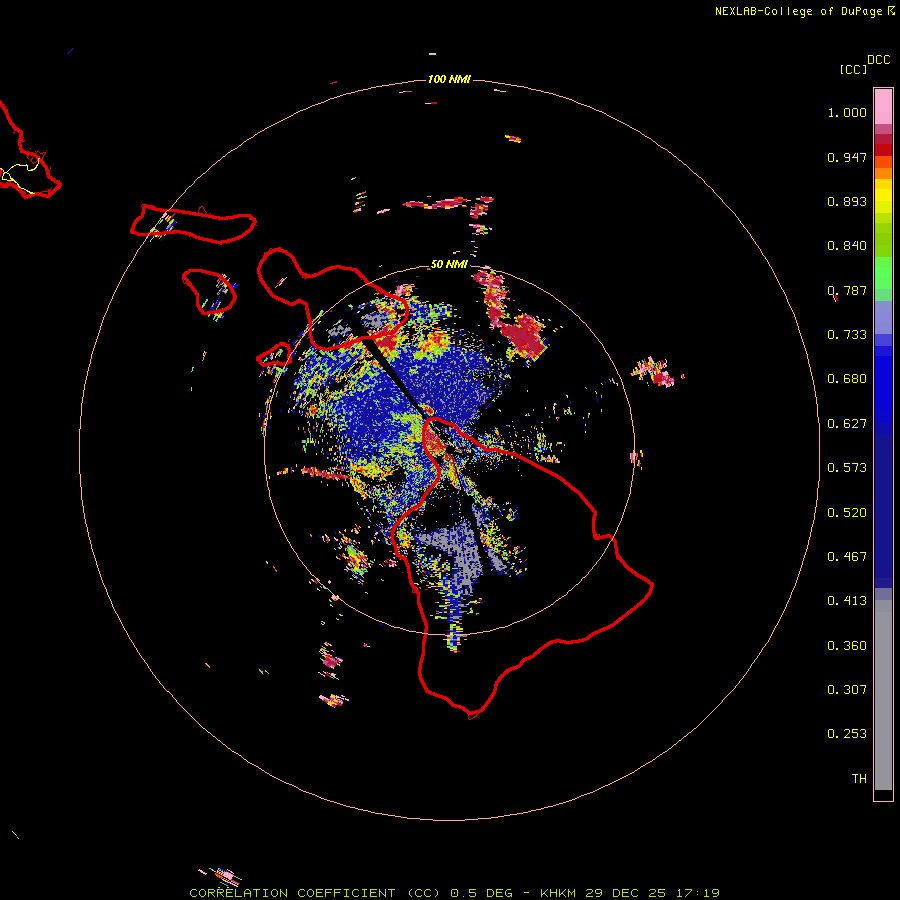Click the 0.360 scale value
Image resolution: width=900 pixels, height=900 pixels.
pos(847,646)
